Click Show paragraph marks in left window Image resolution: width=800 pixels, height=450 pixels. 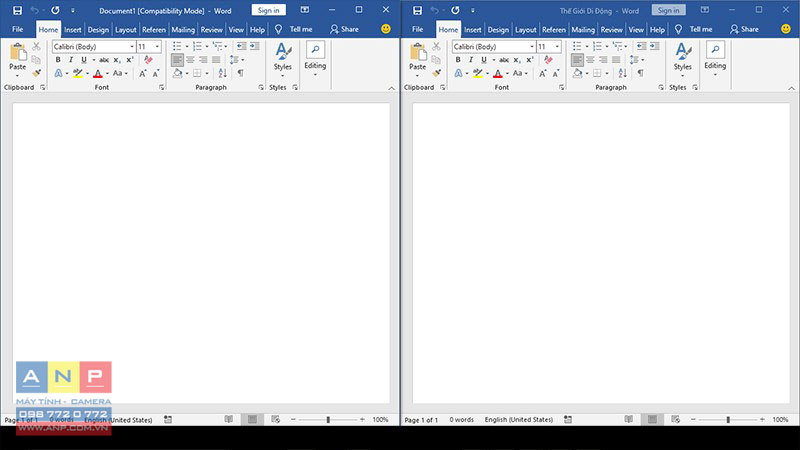point(240,73)
